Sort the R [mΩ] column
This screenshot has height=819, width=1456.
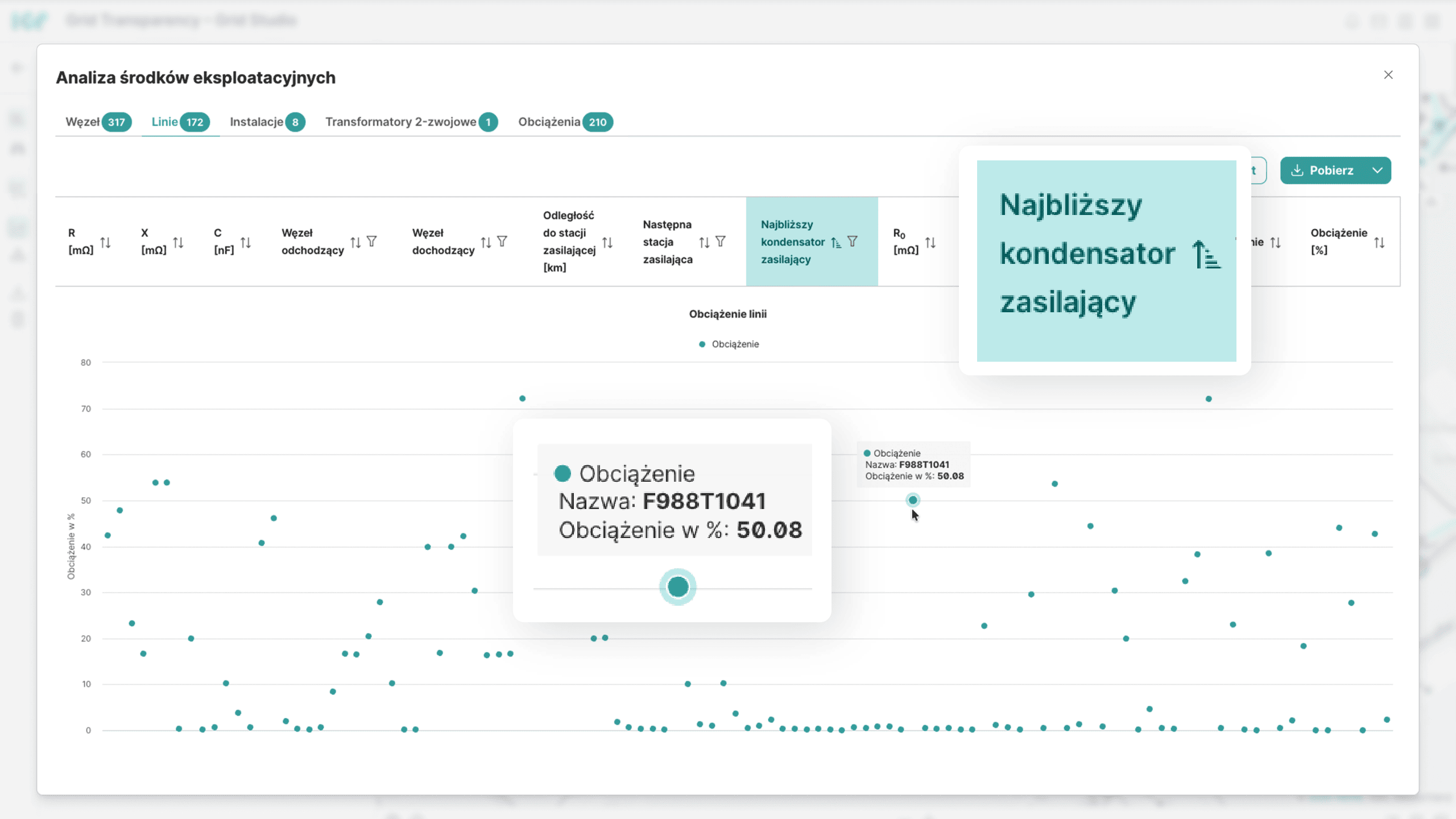(105, 243)
